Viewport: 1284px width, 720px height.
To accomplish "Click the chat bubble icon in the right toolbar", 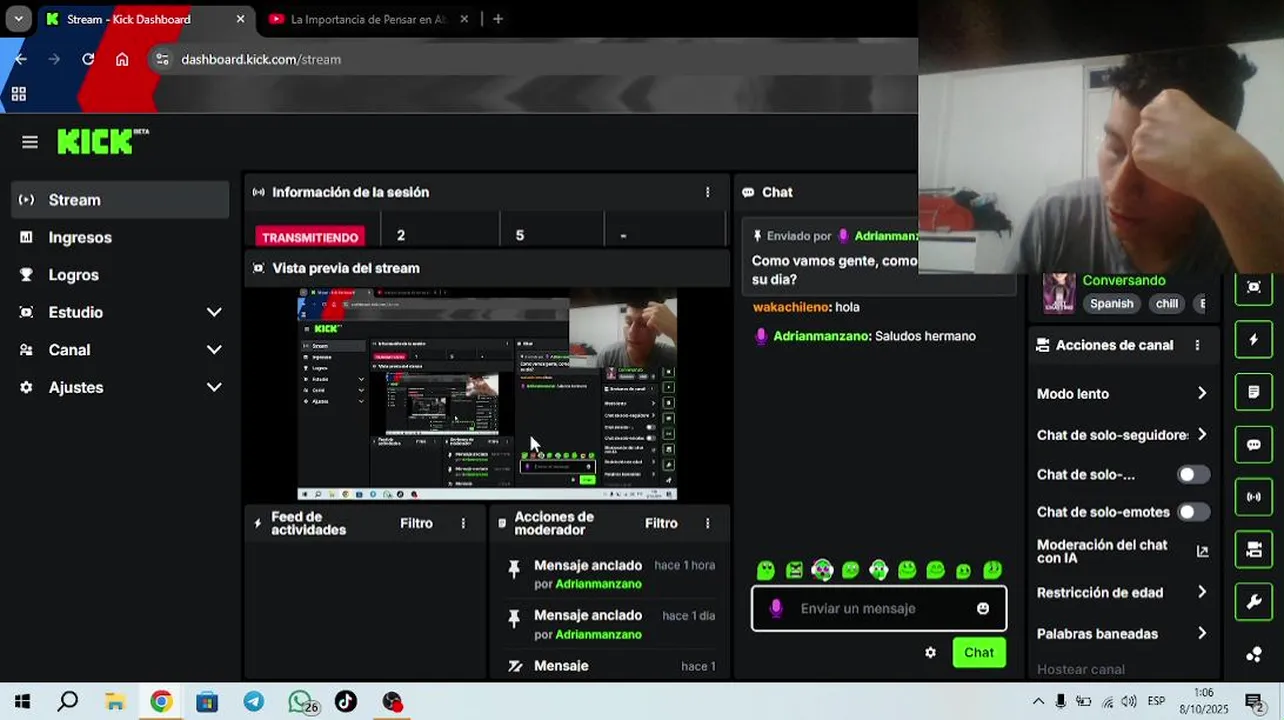I will [1254, 445].
